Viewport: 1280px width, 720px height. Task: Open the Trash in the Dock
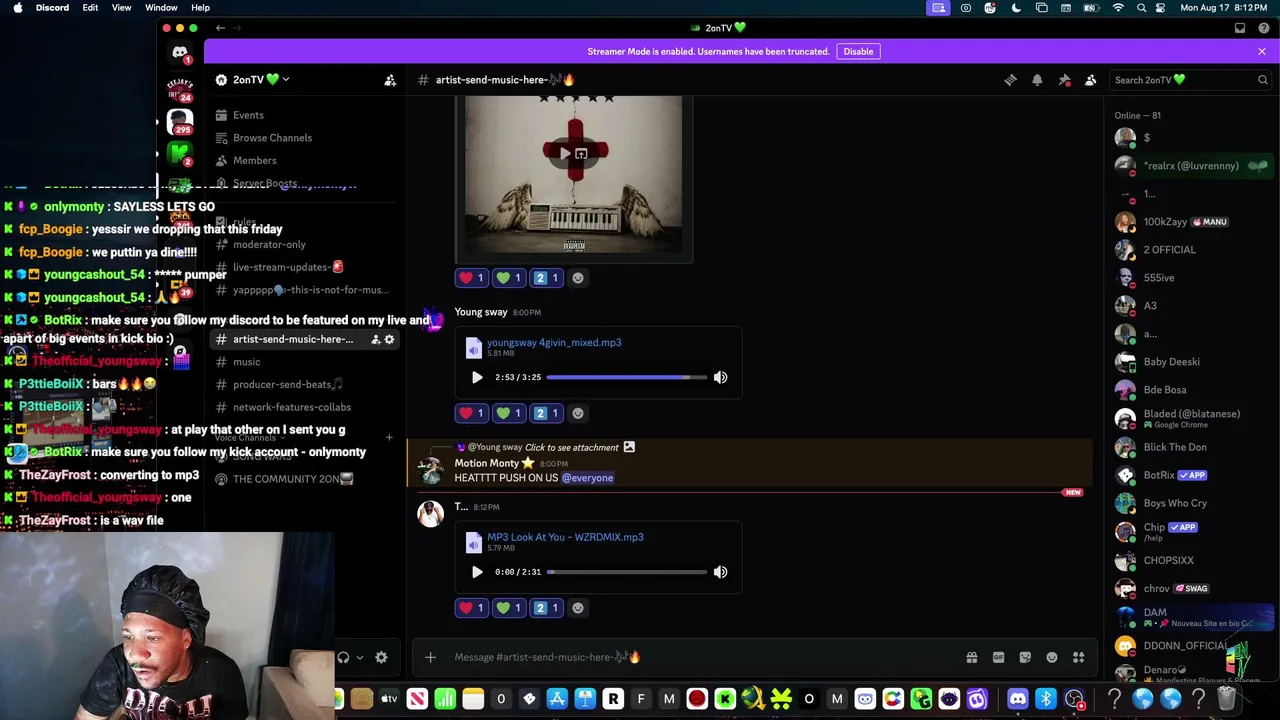click(x=1227, y=699)
